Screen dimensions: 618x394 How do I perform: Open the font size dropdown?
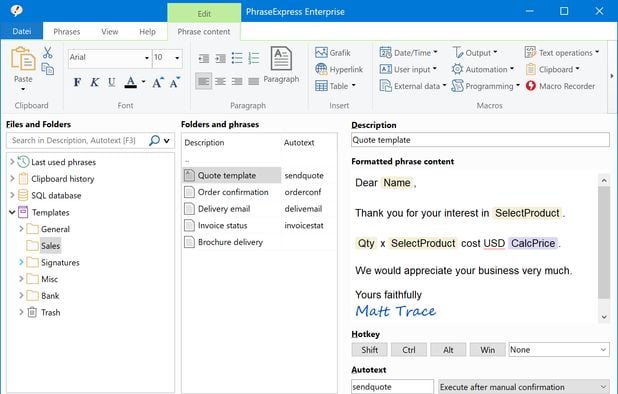177,58
